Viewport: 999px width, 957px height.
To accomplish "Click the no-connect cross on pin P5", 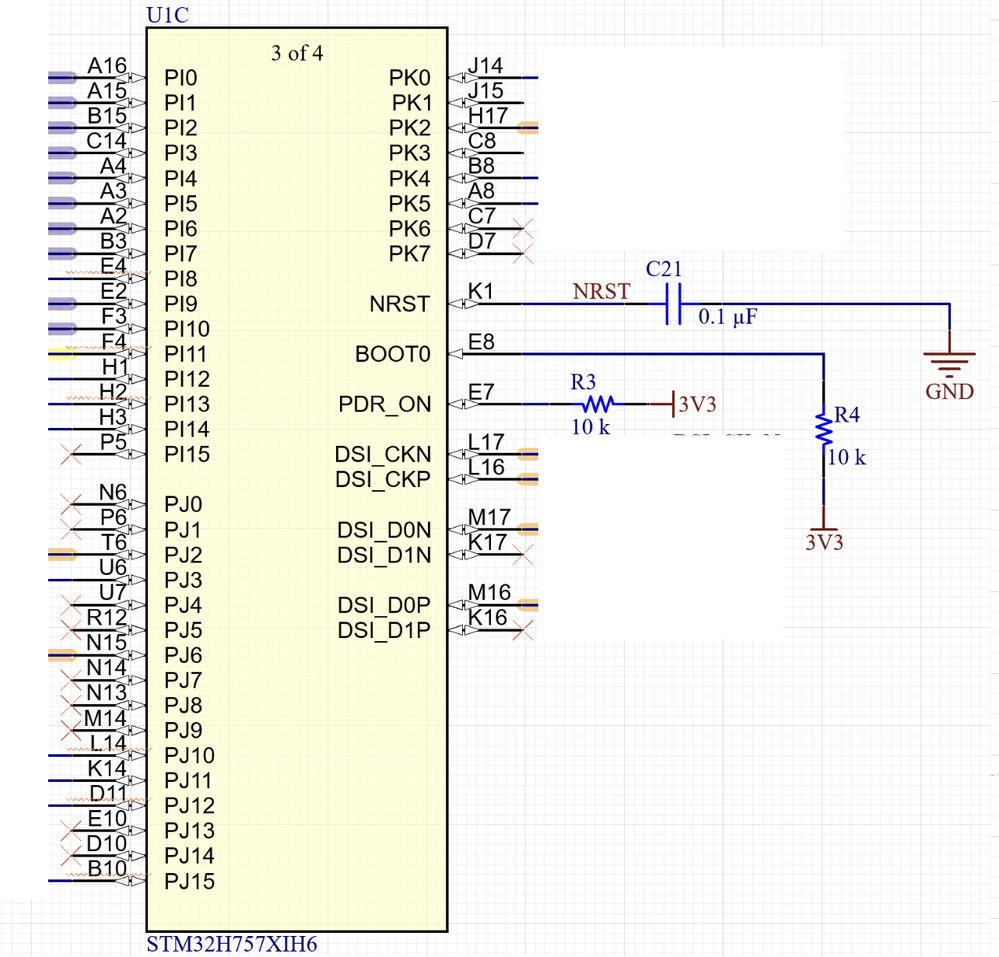I will click(71, 454).
